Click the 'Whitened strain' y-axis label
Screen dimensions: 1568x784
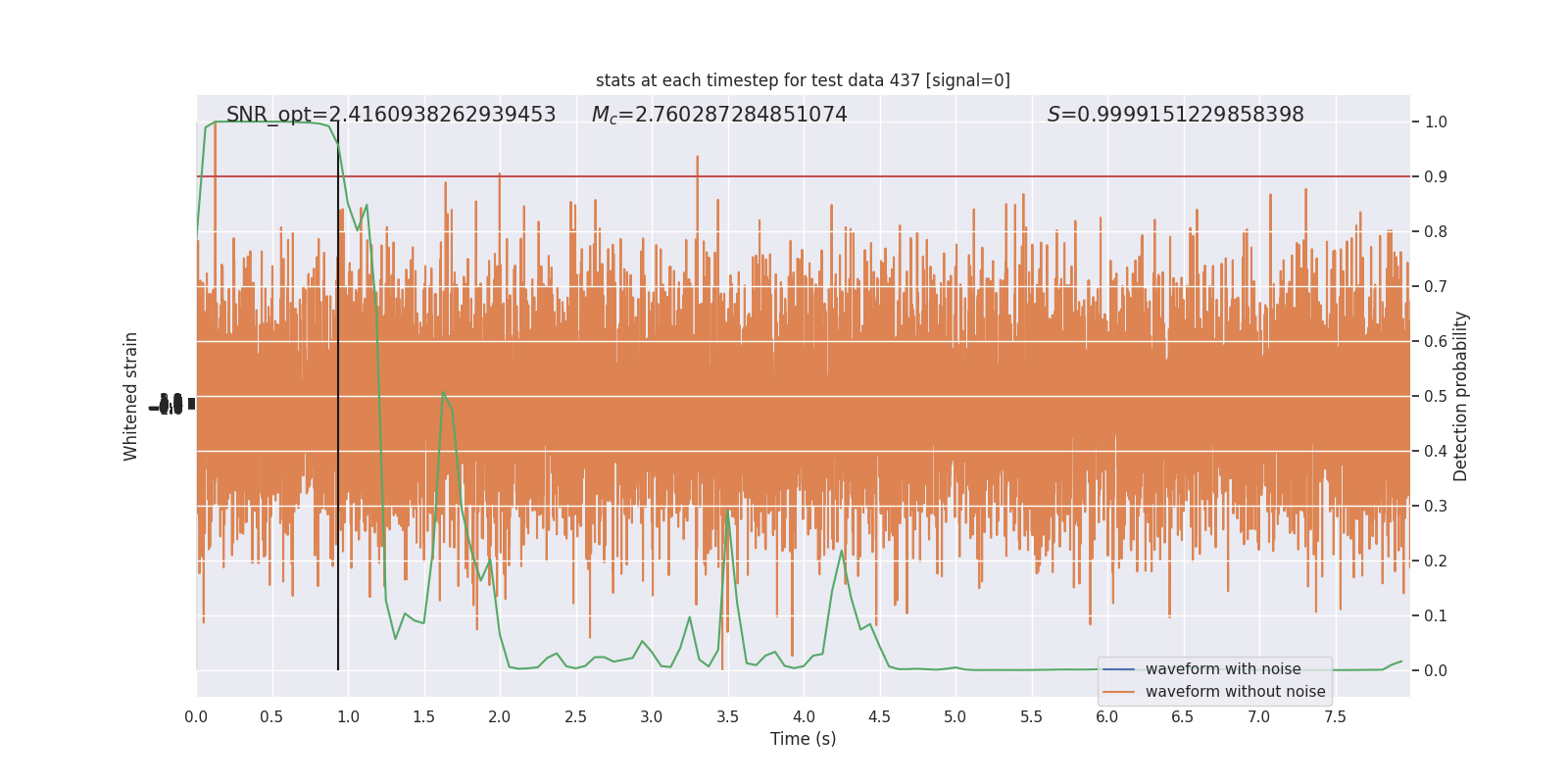[131, 396]
